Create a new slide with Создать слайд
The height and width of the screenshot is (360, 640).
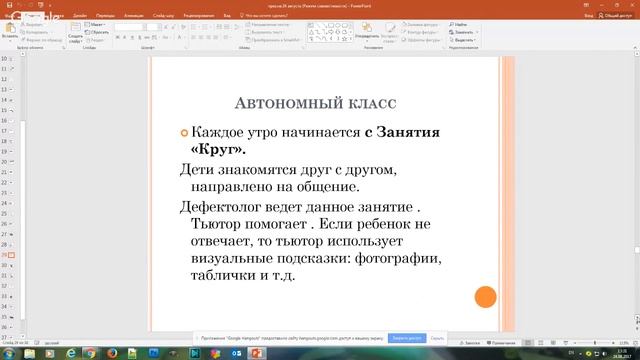click(x=76, y=33)
